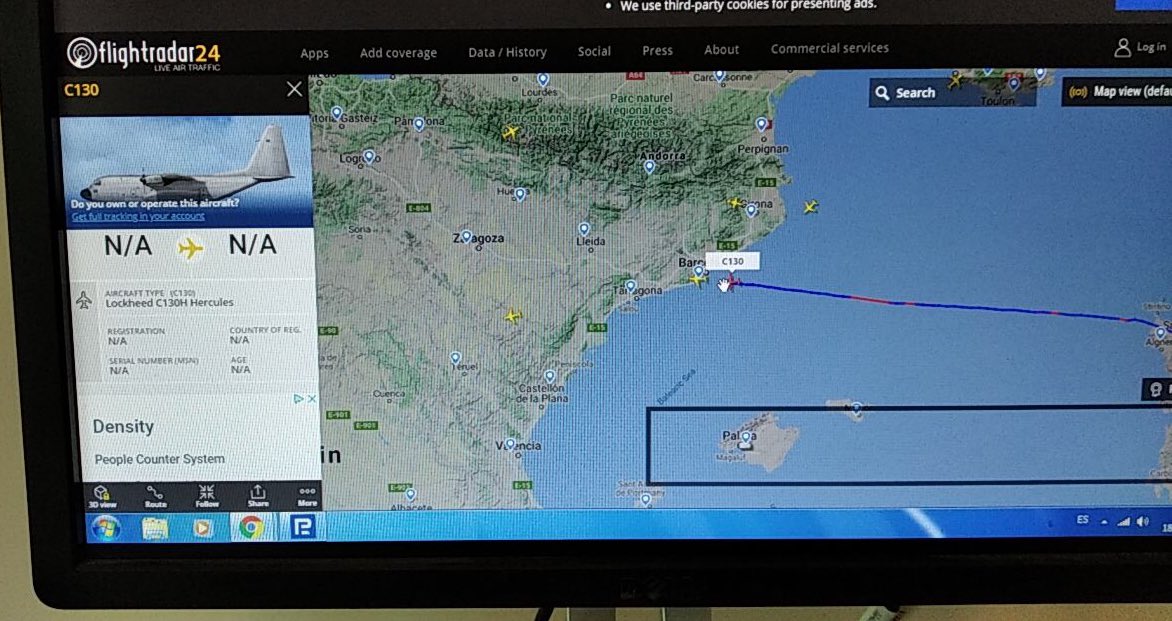This screenshot has width=1172, height=621.
Task: Click the Zaragoza airport pin
Action: tap(466, 237)
